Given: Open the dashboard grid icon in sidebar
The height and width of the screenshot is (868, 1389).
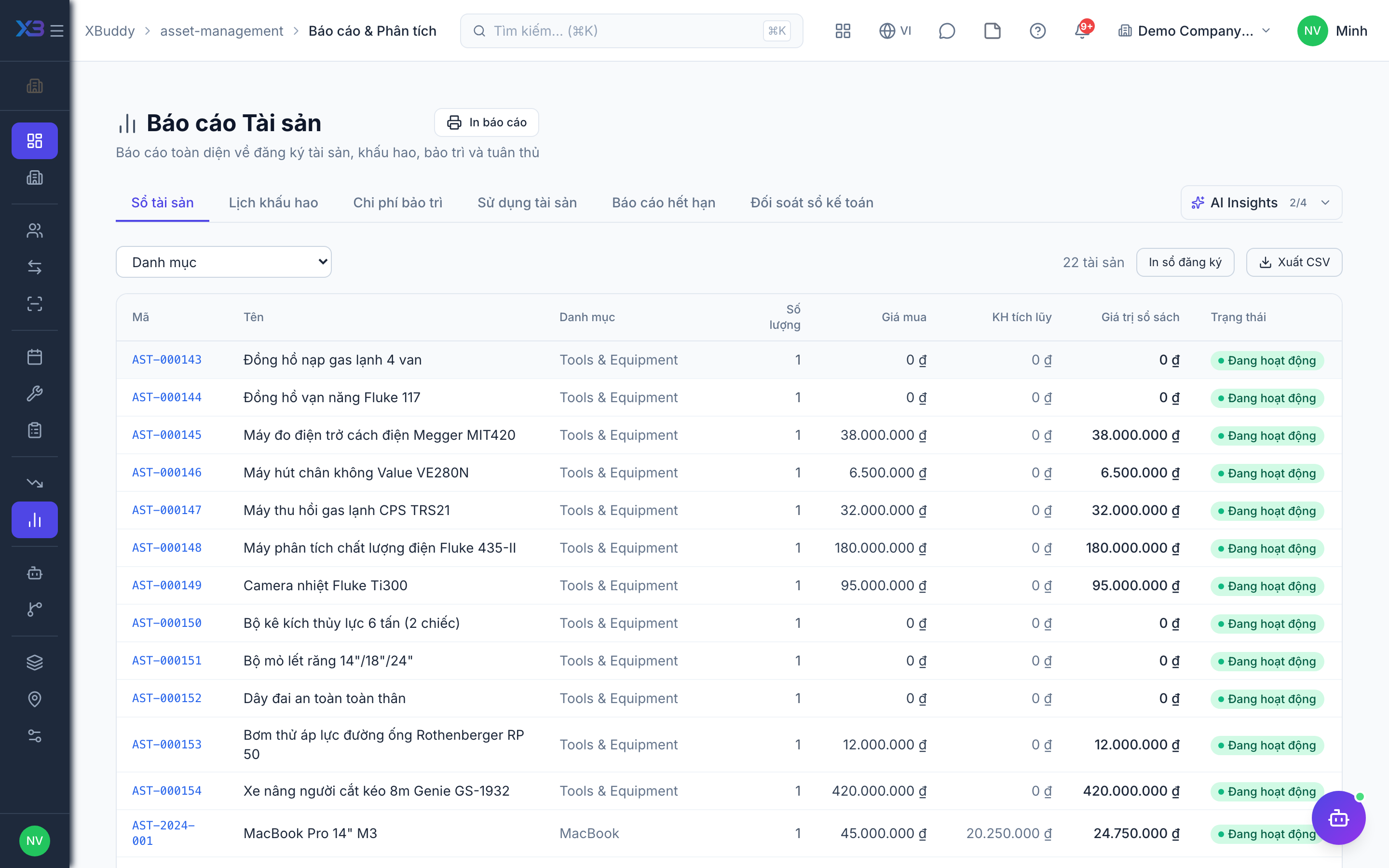Looking at the screenshot, I should tap(34, 141).
